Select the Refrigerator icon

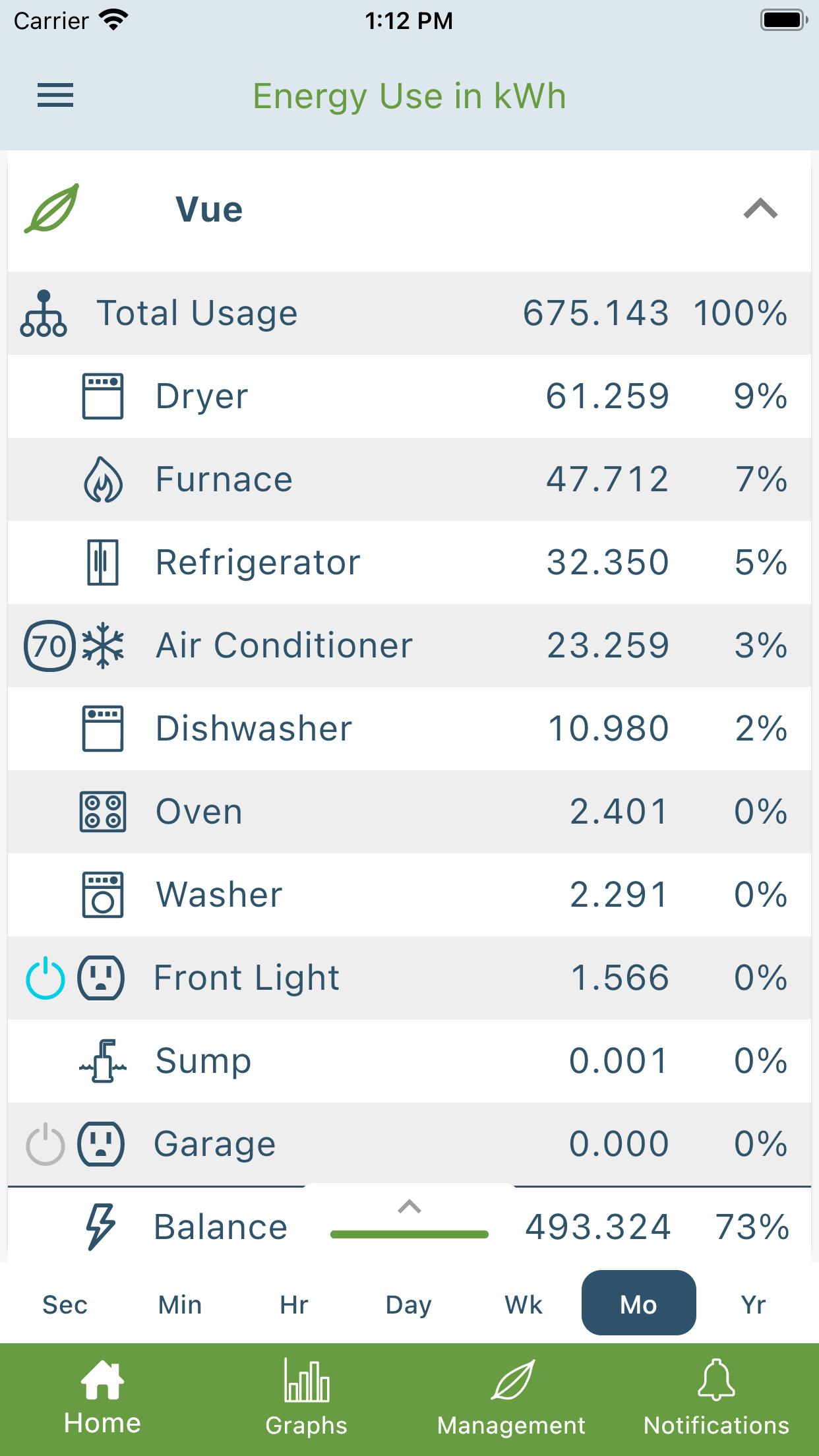(103, 562)
